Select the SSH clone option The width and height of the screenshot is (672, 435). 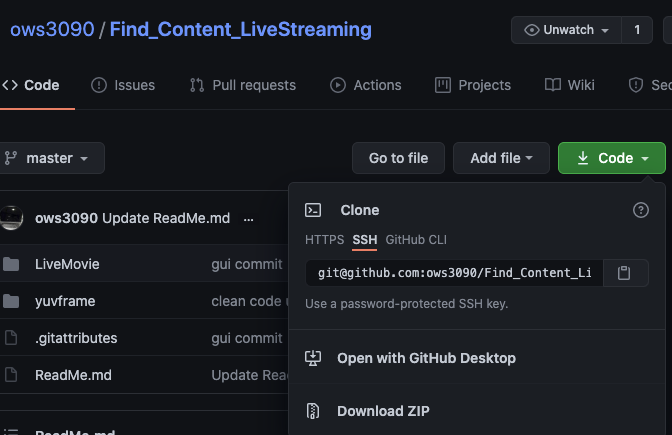coord(365,240)
